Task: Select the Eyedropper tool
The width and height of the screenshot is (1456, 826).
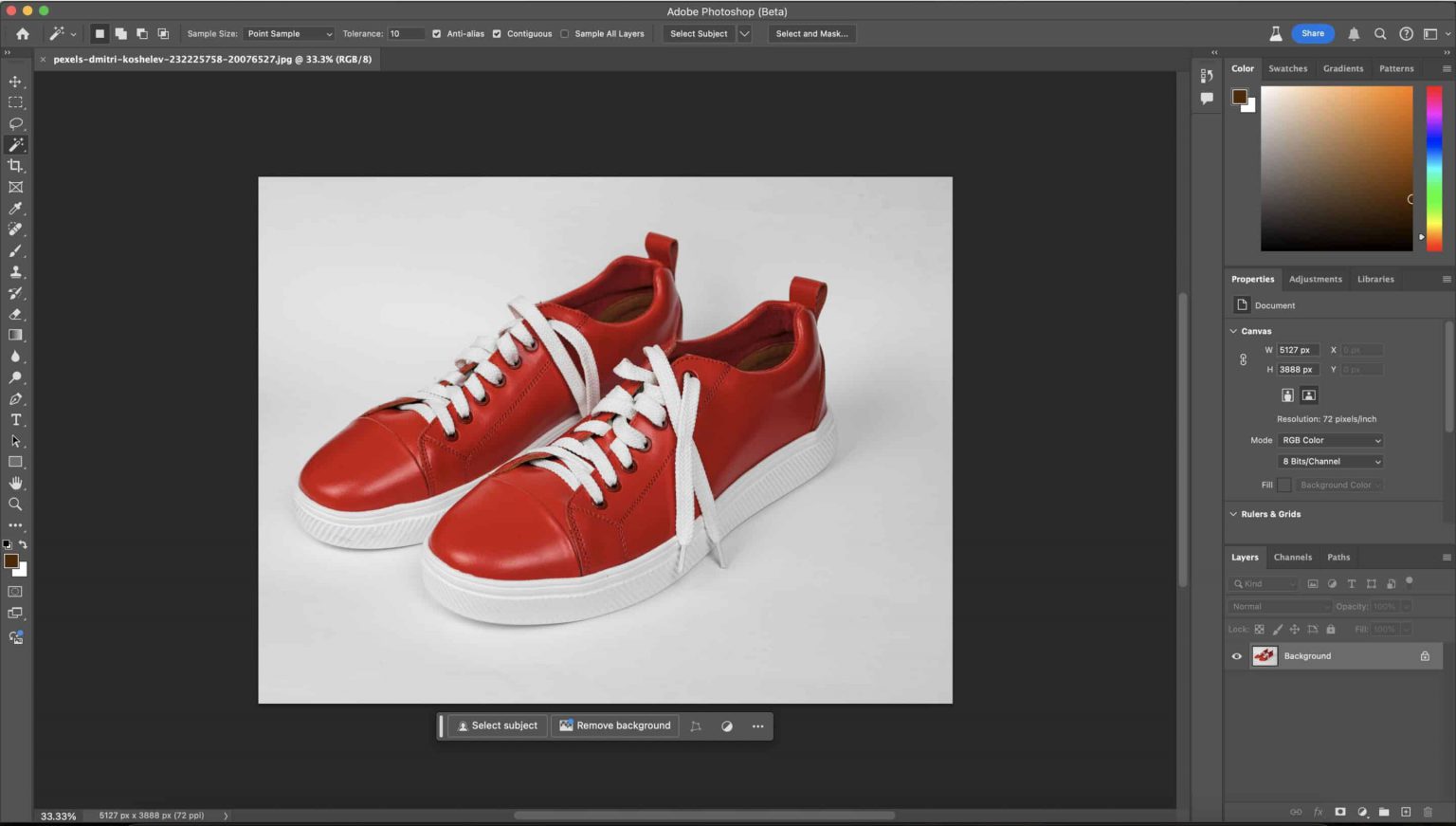Action: pyautogui.click(x=15, y=208)
